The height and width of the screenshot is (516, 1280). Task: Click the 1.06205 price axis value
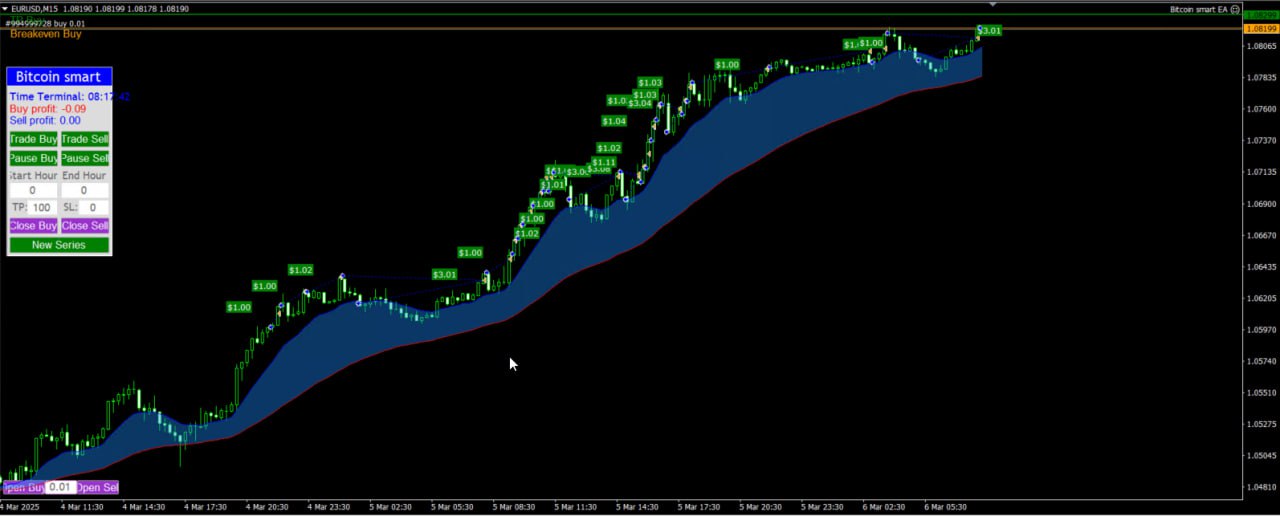[1260, 298]
